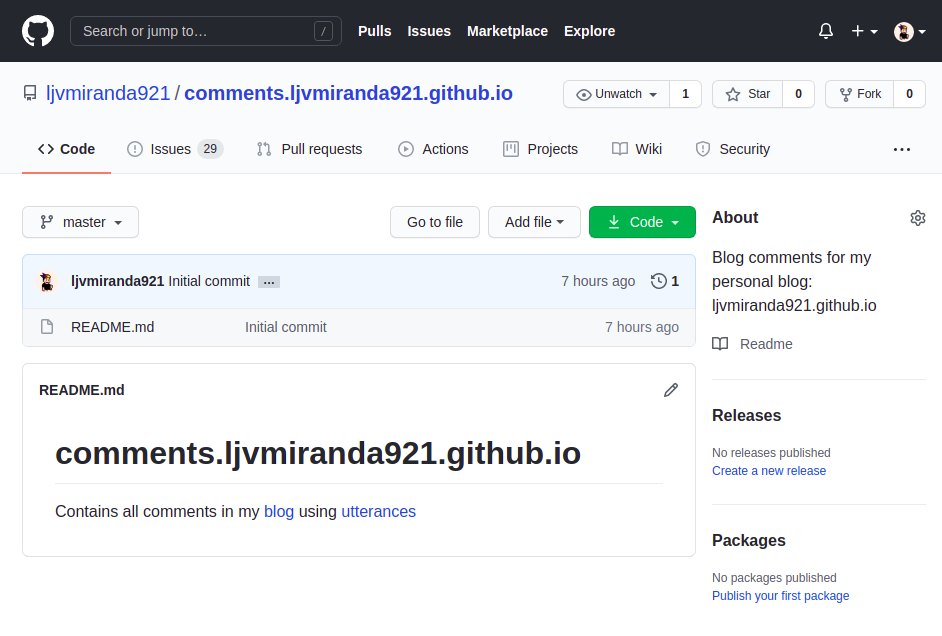The height and width of the screenshot is (636, 942).
Task: Click the Readme book icon in About
Action: [720, 344]
